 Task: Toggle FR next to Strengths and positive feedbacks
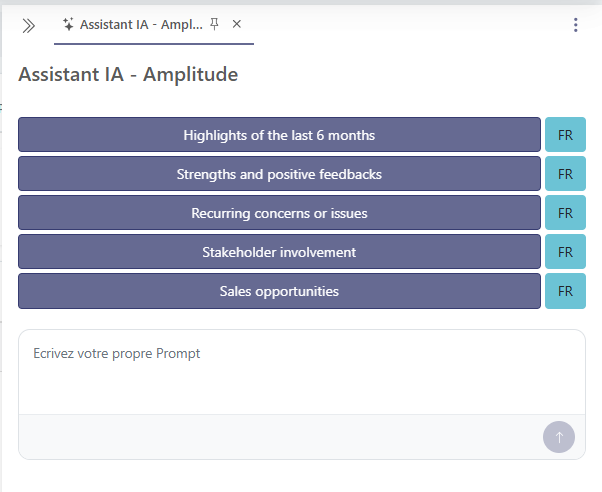pos(565,174)
